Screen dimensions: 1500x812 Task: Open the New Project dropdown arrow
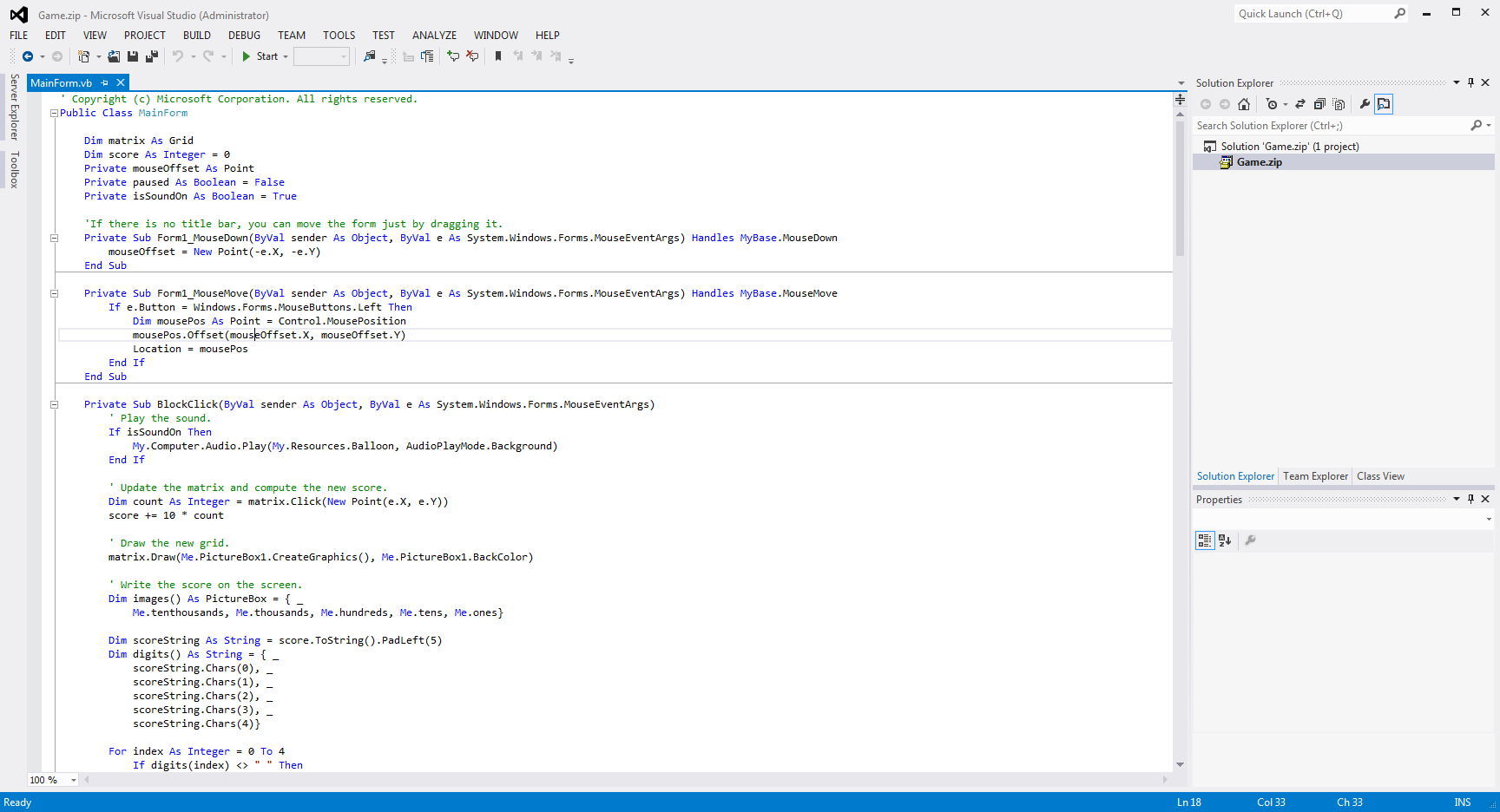[98, 56]
